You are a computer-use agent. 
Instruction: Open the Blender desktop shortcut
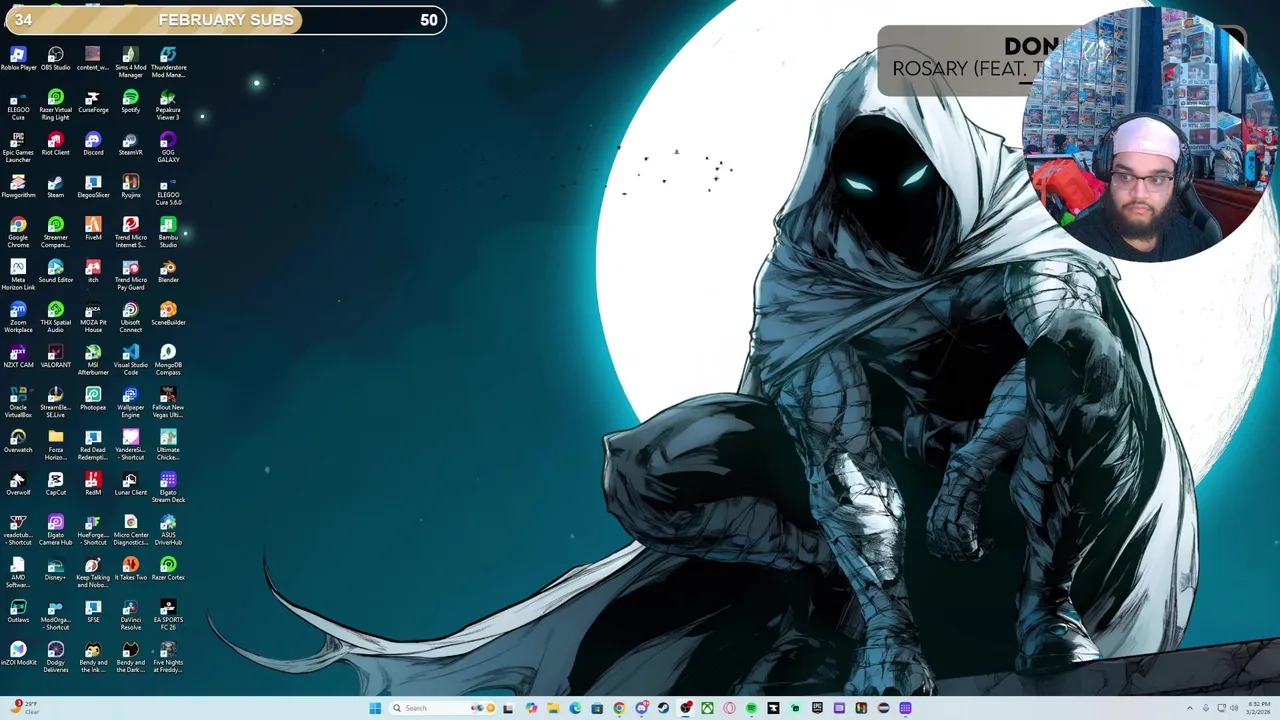168,272
